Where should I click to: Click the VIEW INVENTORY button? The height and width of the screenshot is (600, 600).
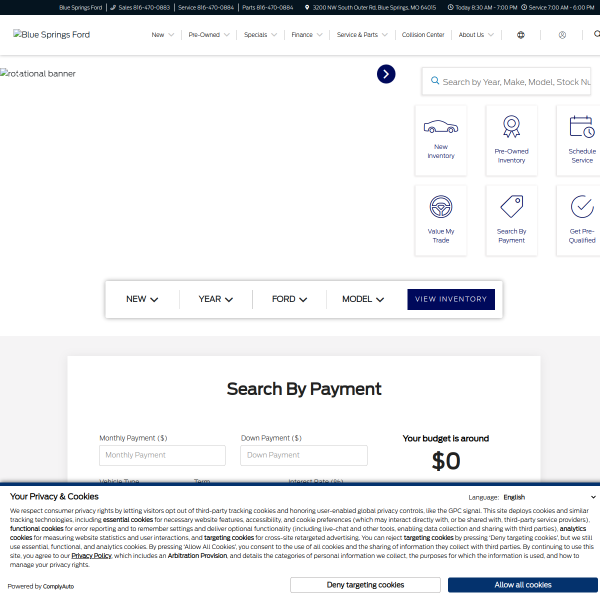[x=451, y=299]
